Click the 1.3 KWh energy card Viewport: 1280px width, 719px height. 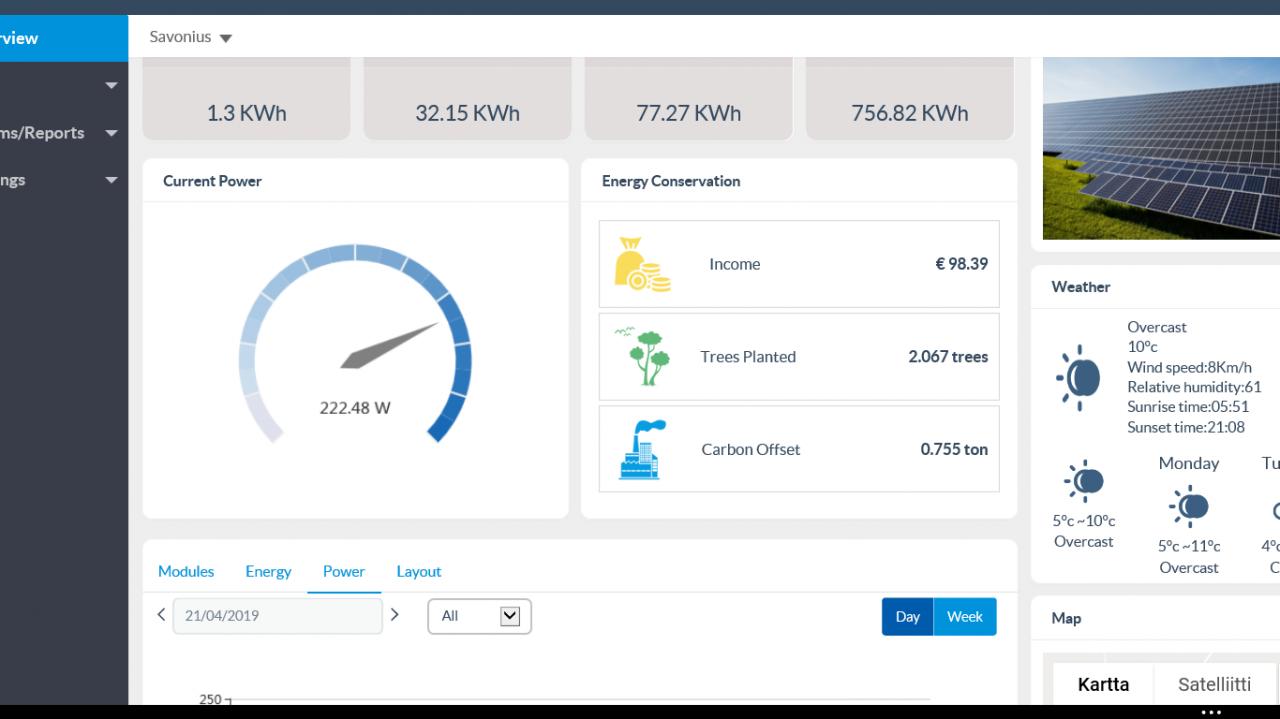[247, 99]
